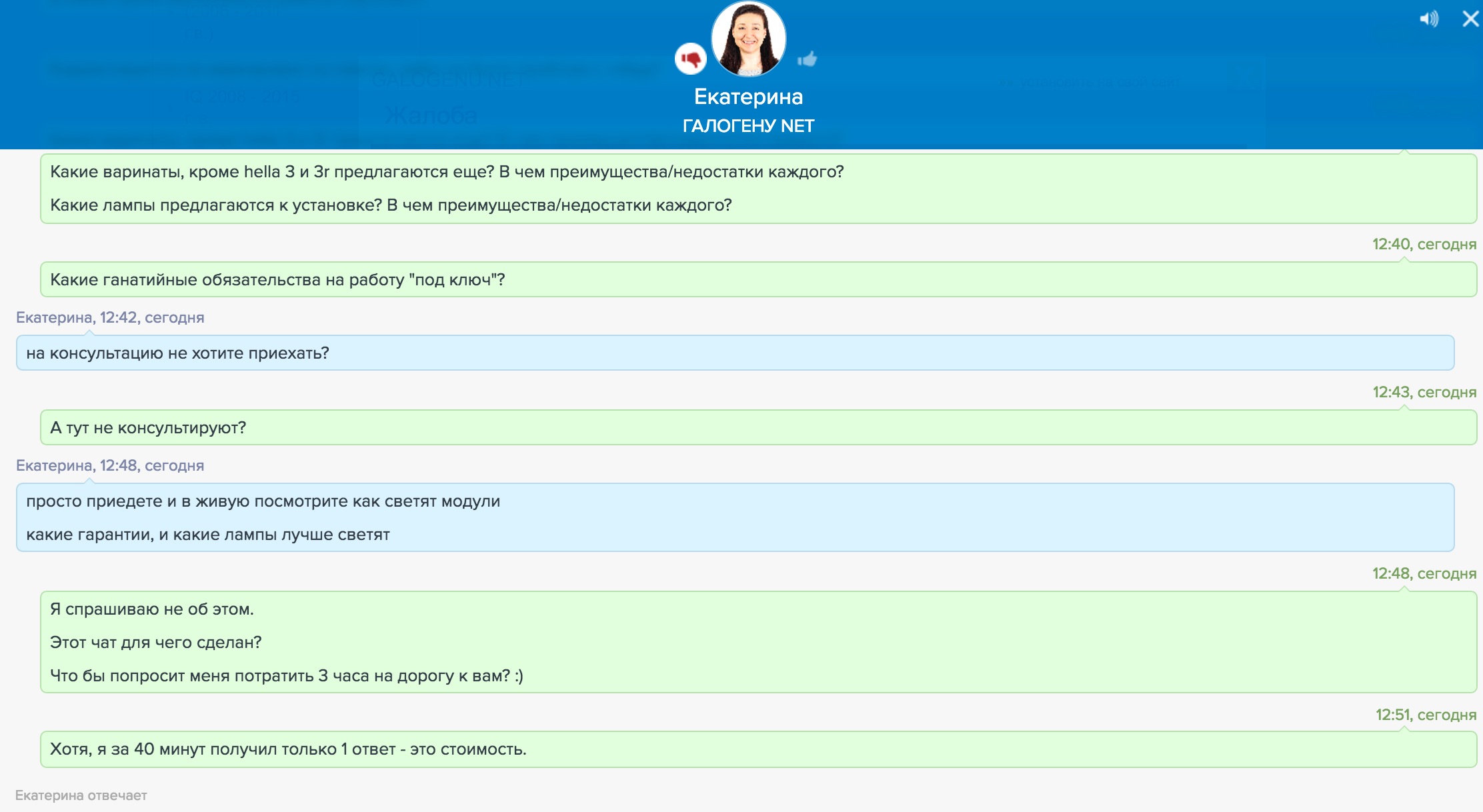Click the ГАЛОГЕНУ NET company title
This screenshot has width=1483, height=812.
click(x=748, y=126)
